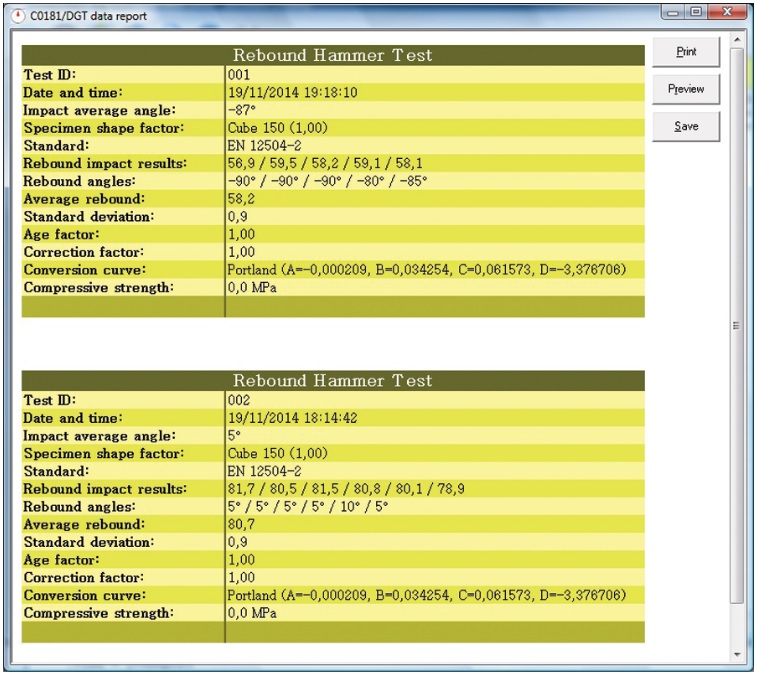Click the app icon in title bar
This screenshot has width=758, height=674.
coord(18,16)
